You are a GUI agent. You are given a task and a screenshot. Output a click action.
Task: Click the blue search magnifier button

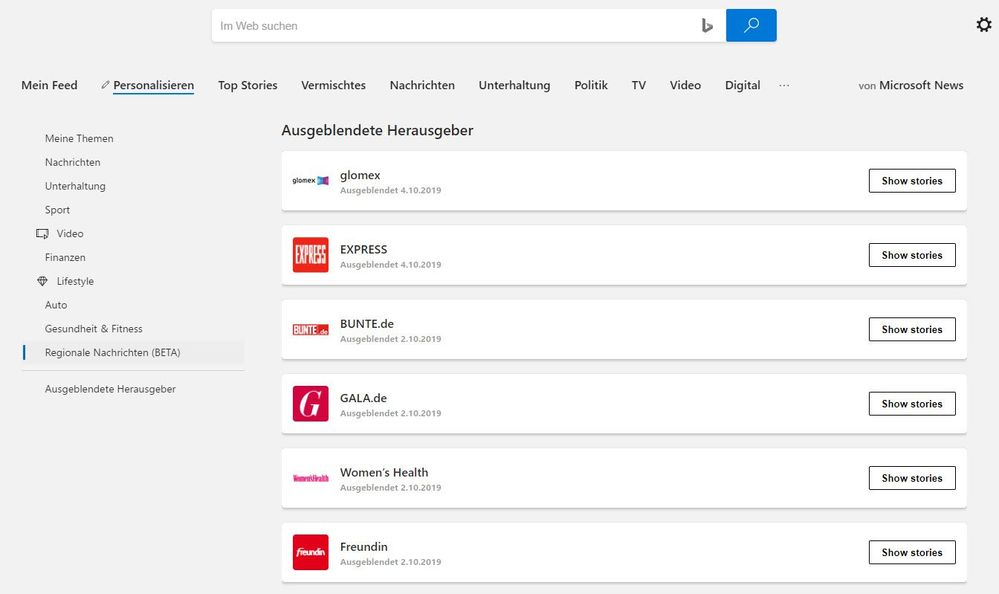pyautogui.click(x=751, y=25)
